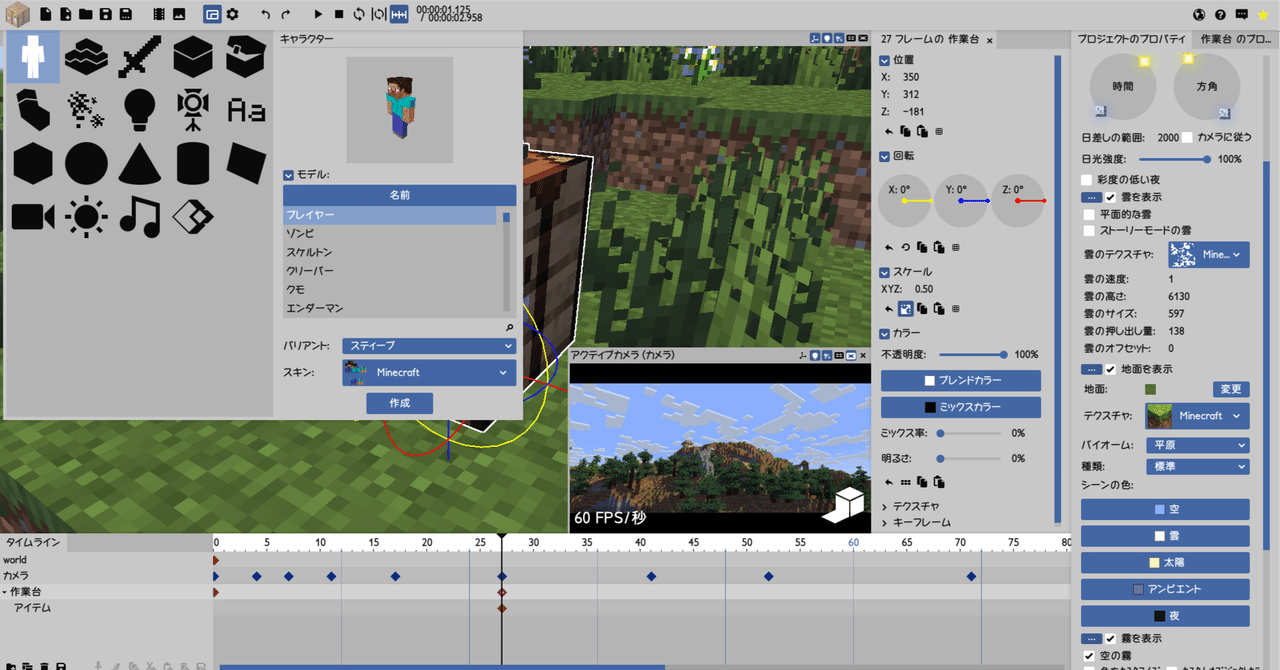
Task: Click the Export image icon
Action: click(179, 14)
